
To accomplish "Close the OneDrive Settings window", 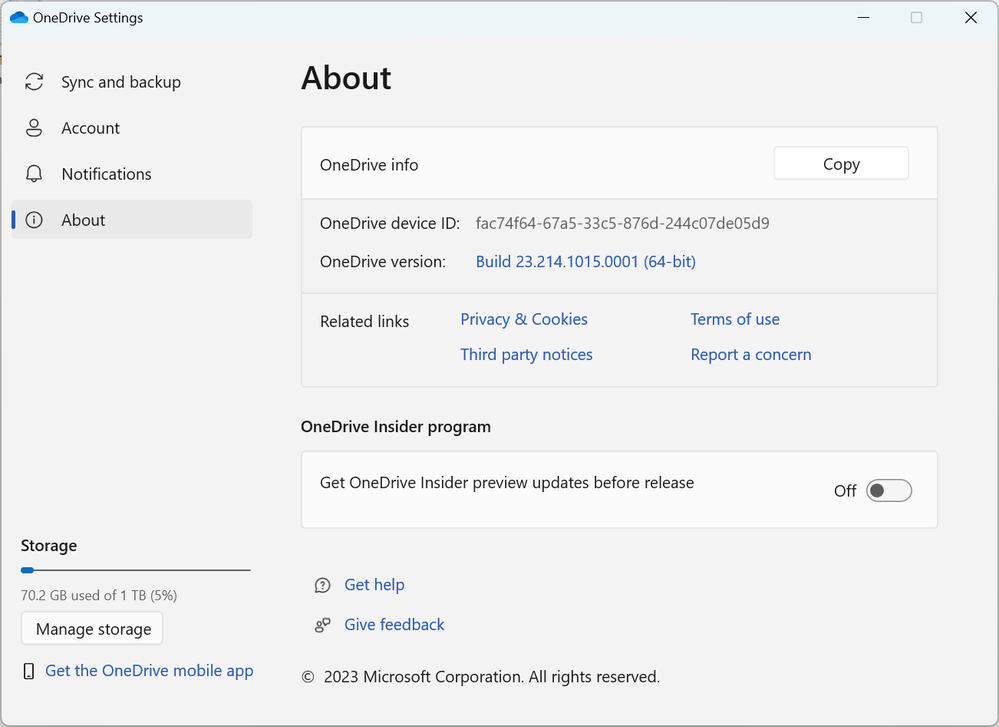I will pyautogui.click(x=970, y=17).
